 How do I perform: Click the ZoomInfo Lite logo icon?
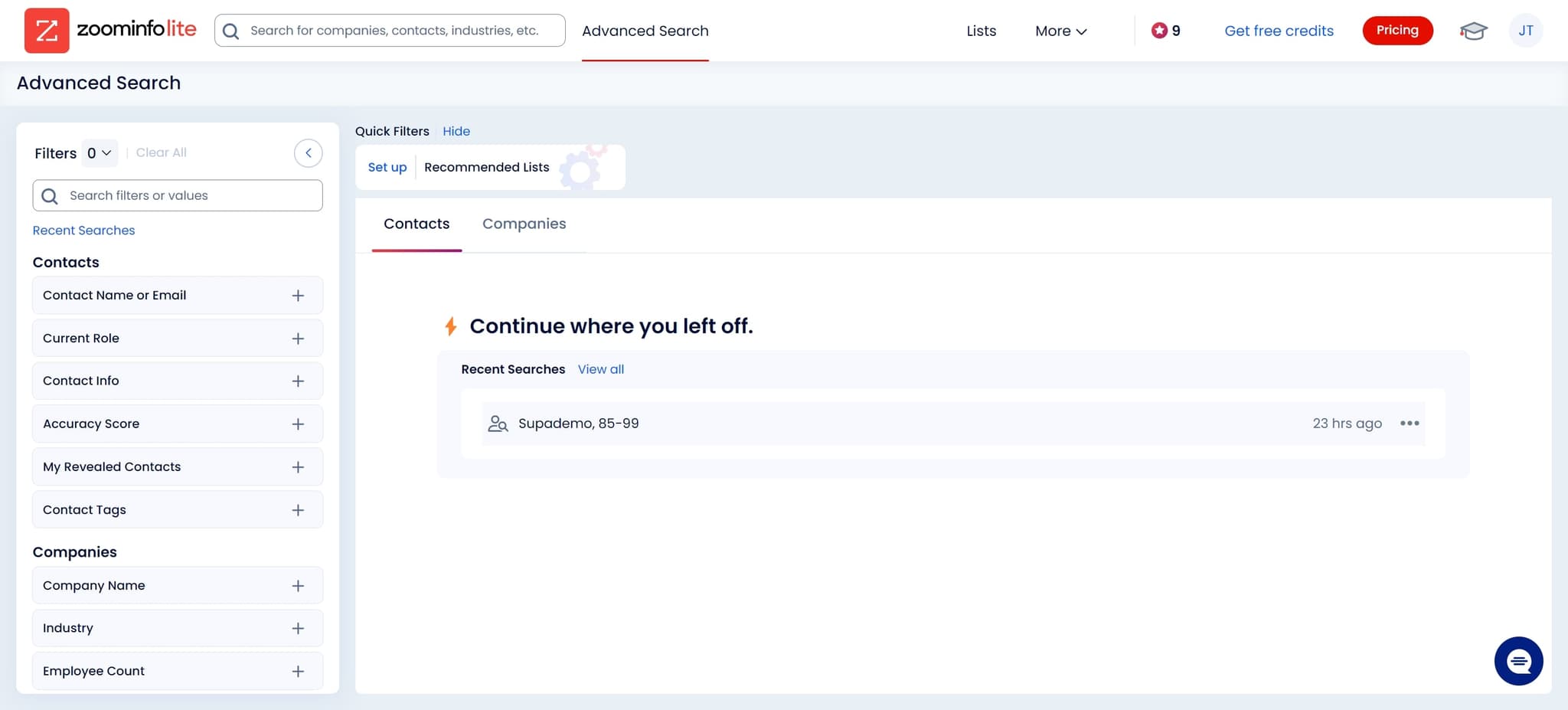tap(47, 31)
